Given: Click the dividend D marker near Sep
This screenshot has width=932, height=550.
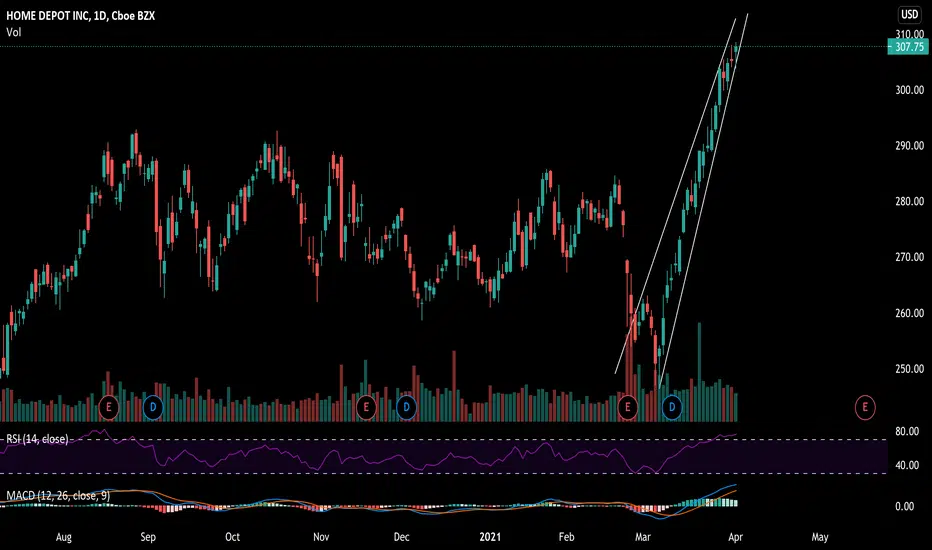Looking at the screenshot, I should (x=153, y=407).
